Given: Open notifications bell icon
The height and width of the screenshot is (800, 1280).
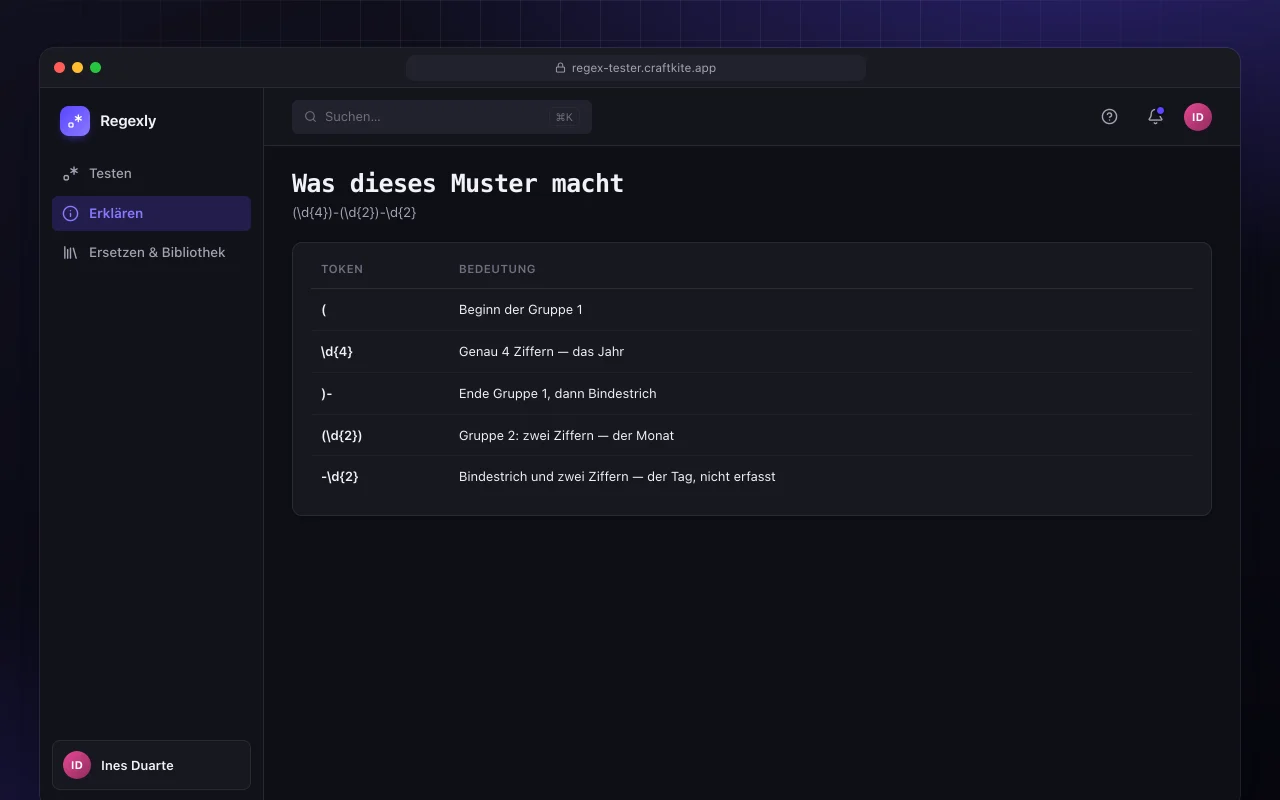Looking at the screenshot, I should click(1155, 116).
